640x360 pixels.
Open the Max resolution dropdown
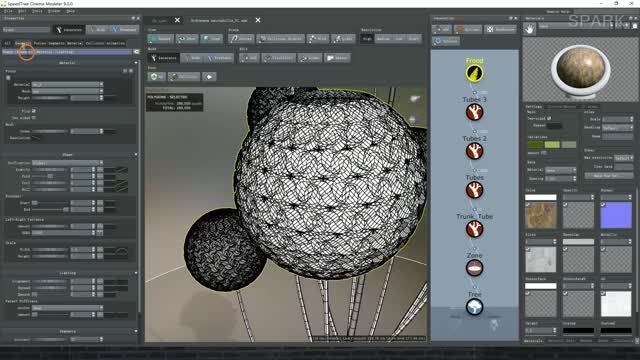tap(624, 158)
